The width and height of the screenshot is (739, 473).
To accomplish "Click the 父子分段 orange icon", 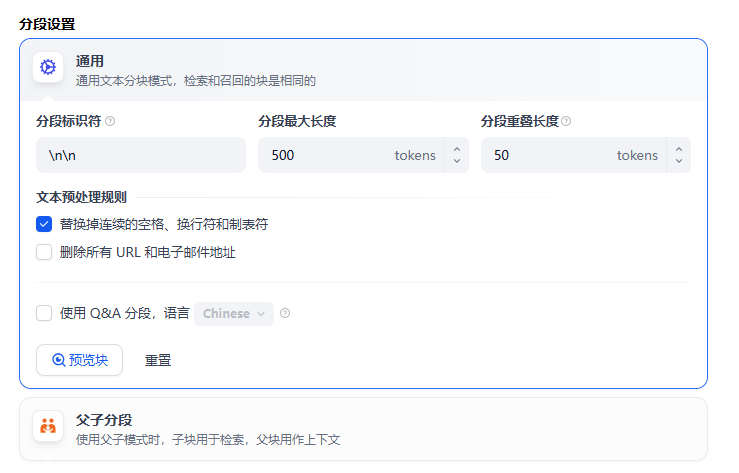I will (x=47, y=427).
